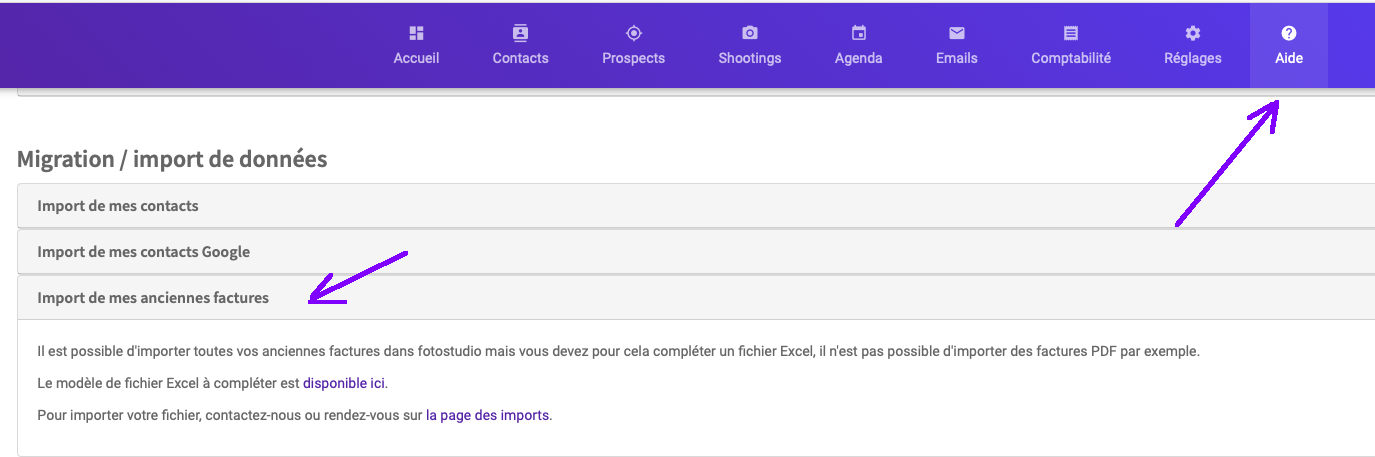The width and height of the screenshot is (1375, 457).
Task: Open the Shootings camera icon
Action: 750,33
